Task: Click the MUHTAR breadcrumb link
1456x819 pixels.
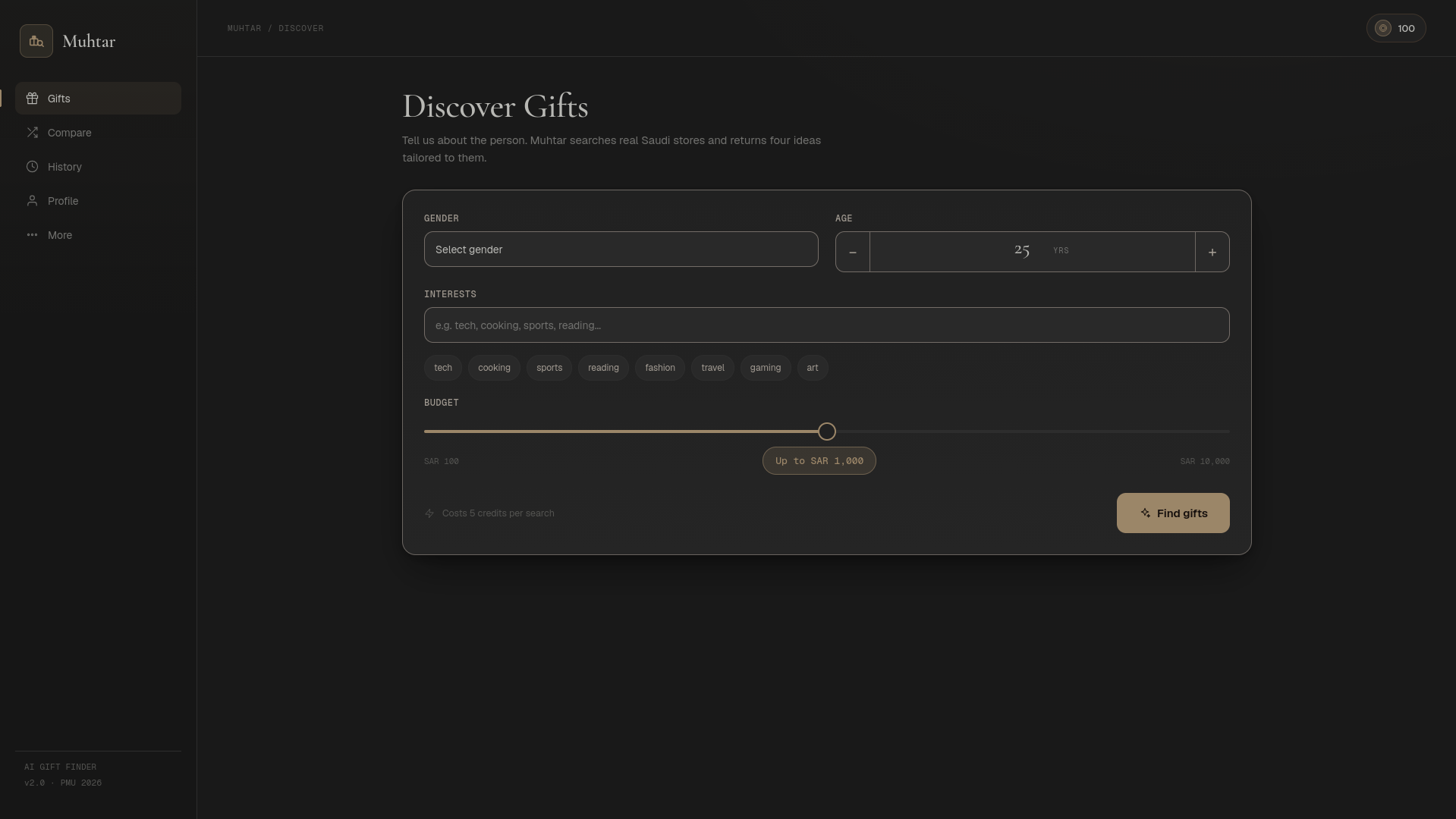Action: tap(244, 28)
